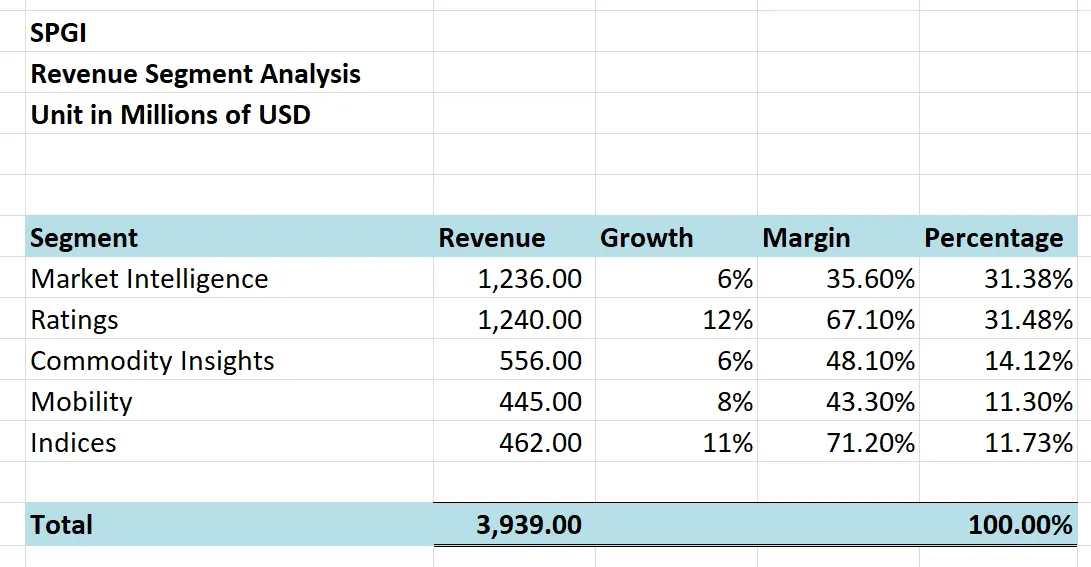
Task: Click the Ratings margin value 67.10%
Action: pos(870,320)
